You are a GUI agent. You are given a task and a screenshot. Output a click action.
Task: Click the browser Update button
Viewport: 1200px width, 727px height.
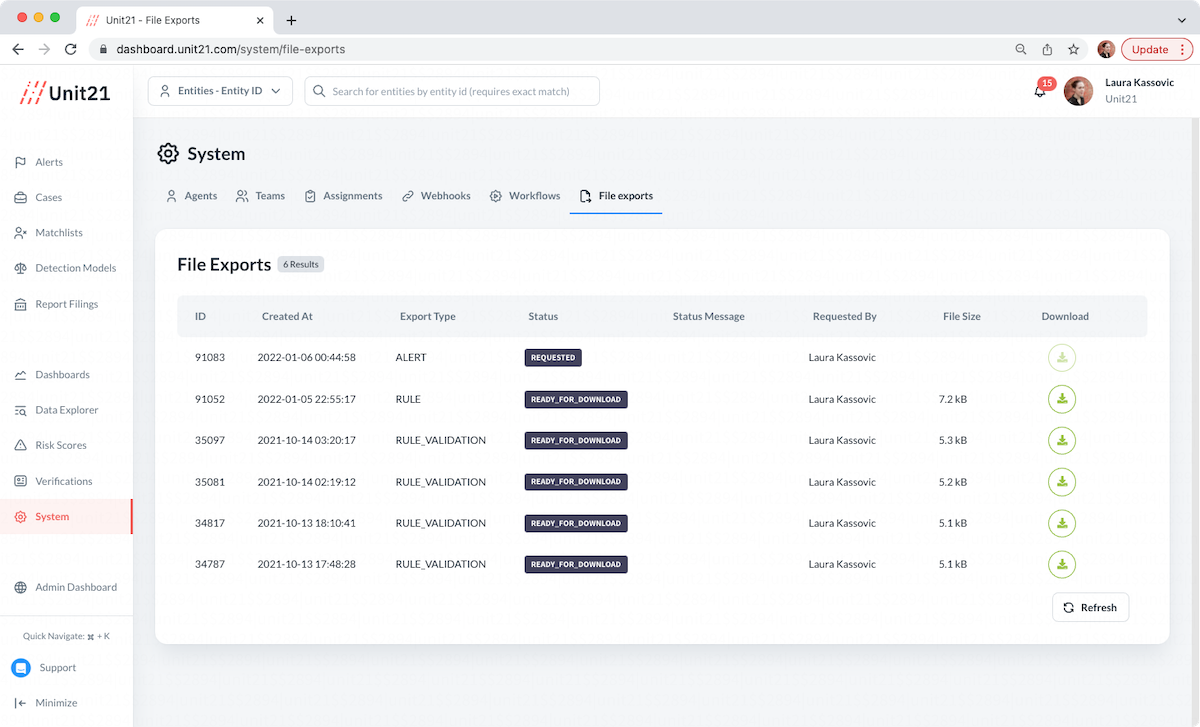tap(1157, 49)
